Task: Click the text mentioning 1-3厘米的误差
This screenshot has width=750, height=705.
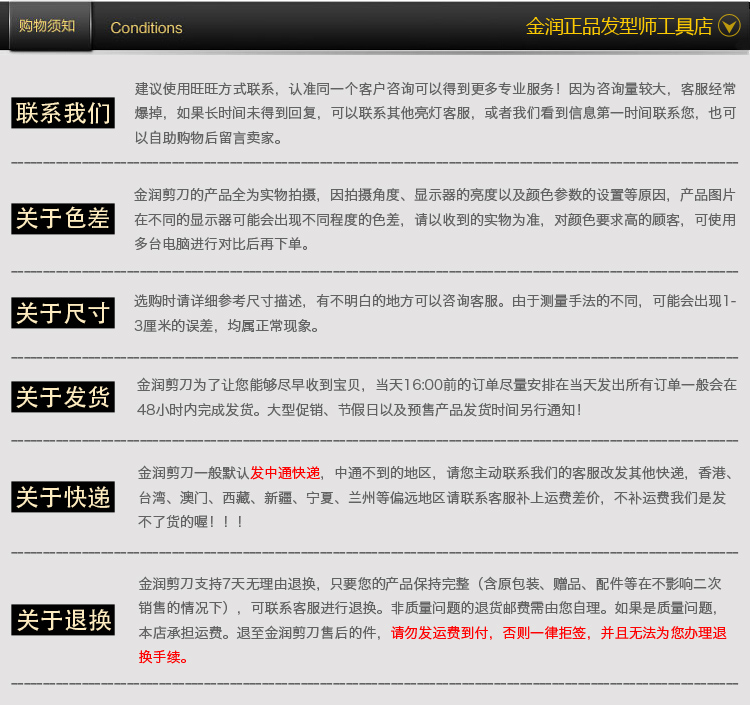Action: pyautogui.click(x=435, y=313)
